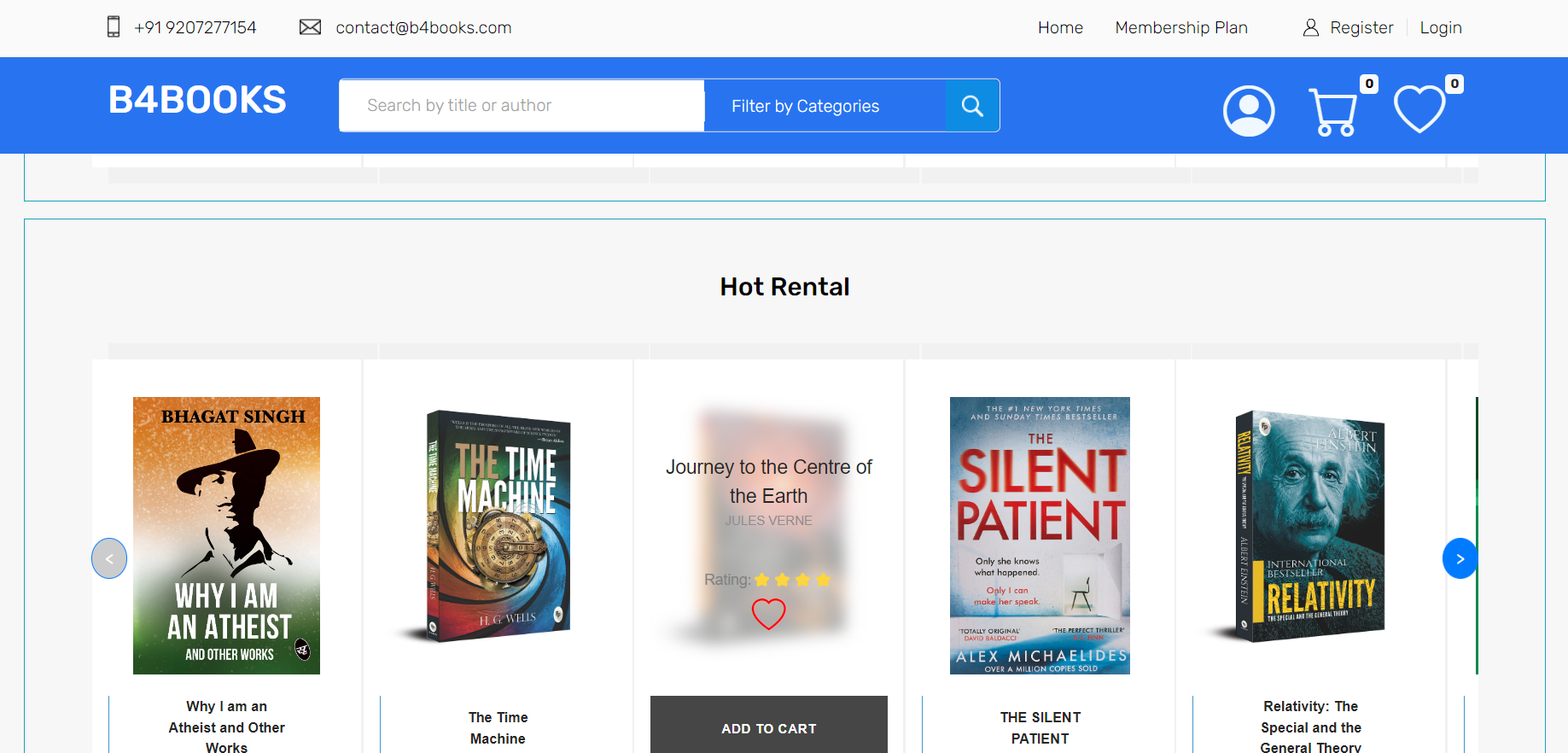Open The Time Machine book cover
The width and height of the screenshot is (1568, 753).
point(498,526)
